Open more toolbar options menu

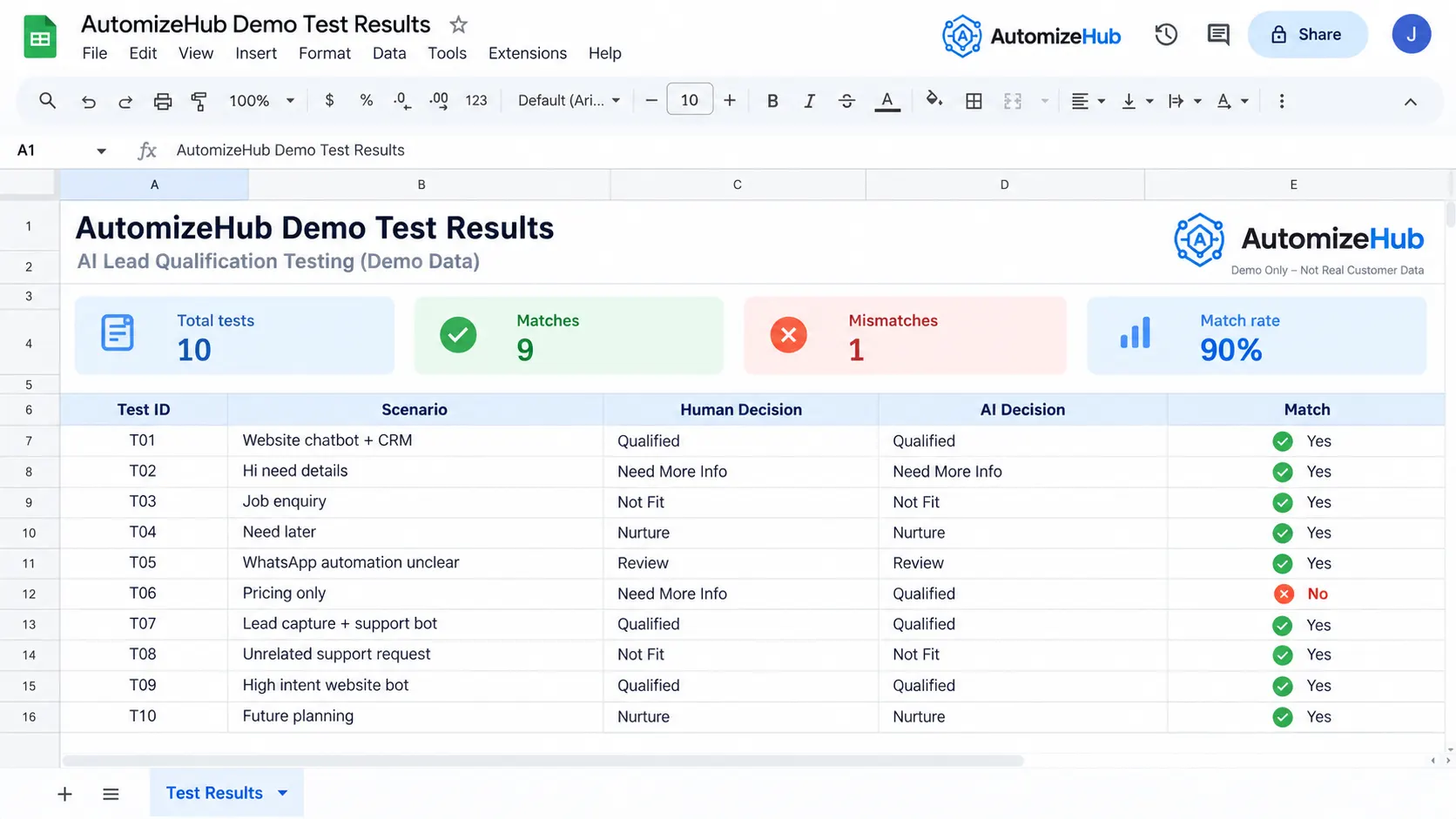tap(1281, 101)
